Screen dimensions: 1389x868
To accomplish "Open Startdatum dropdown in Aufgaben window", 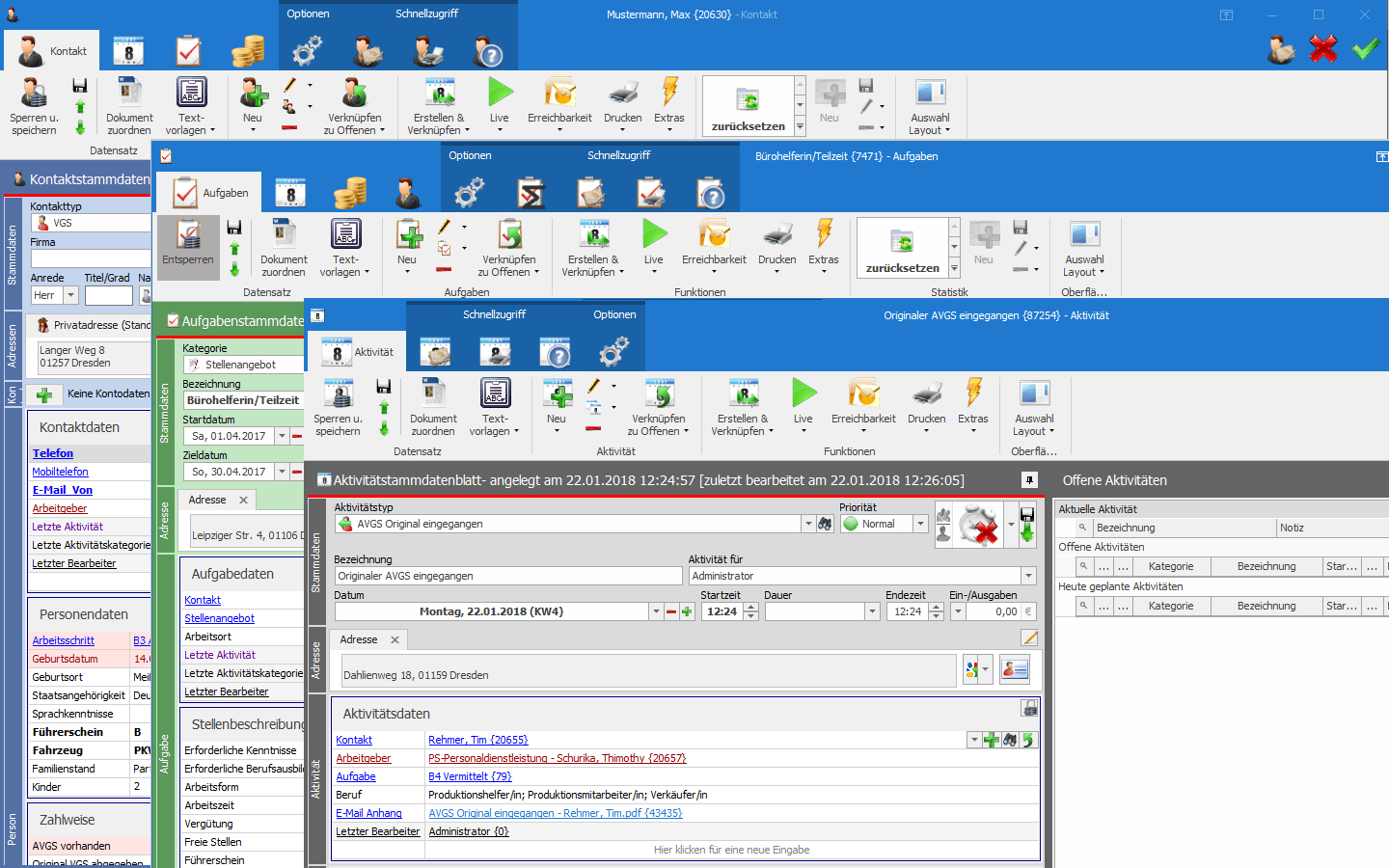I will click(282, 436).
